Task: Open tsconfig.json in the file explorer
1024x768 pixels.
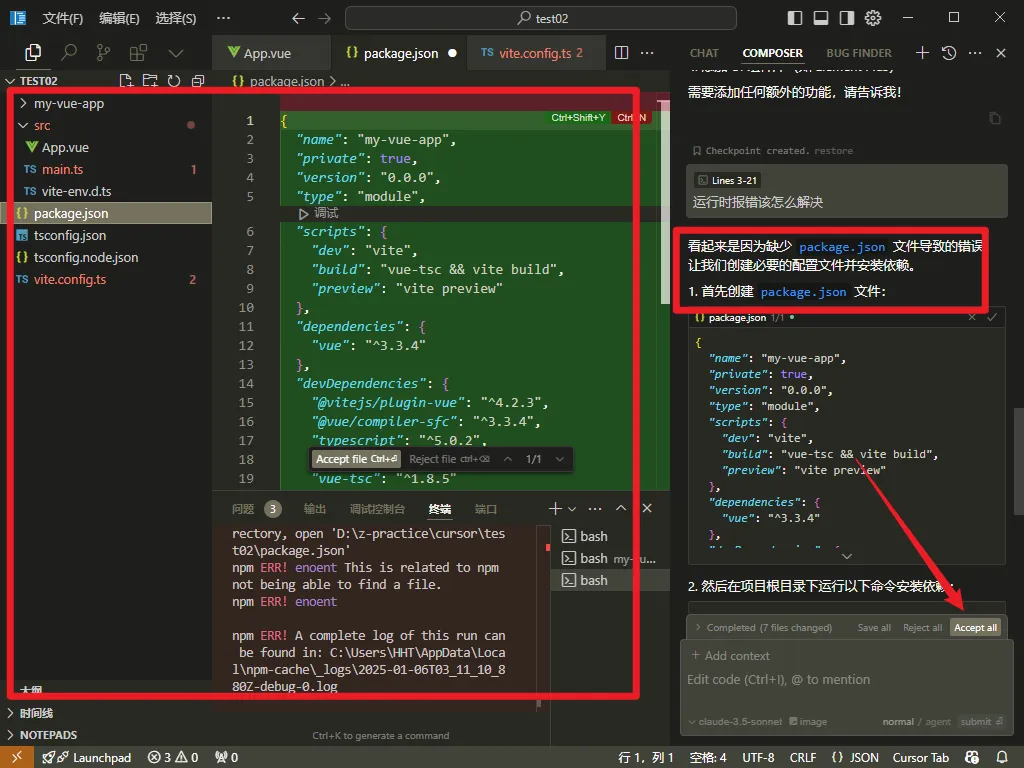Action: [70, 235]
